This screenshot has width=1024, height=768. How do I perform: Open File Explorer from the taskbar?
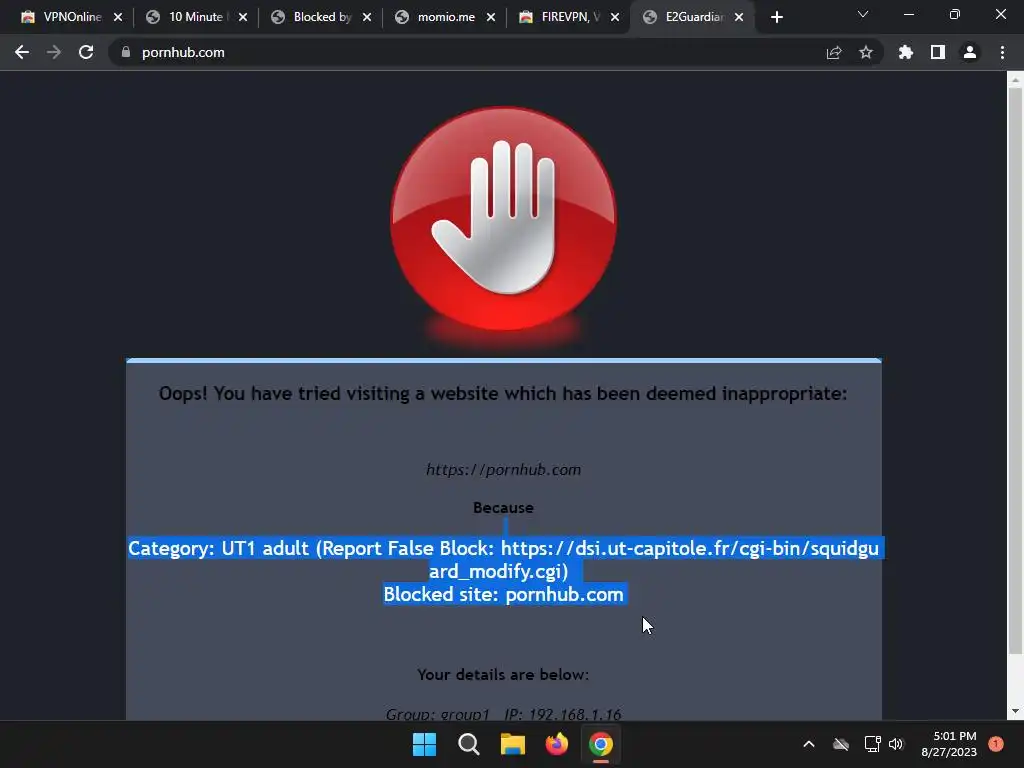coord(513,744)
